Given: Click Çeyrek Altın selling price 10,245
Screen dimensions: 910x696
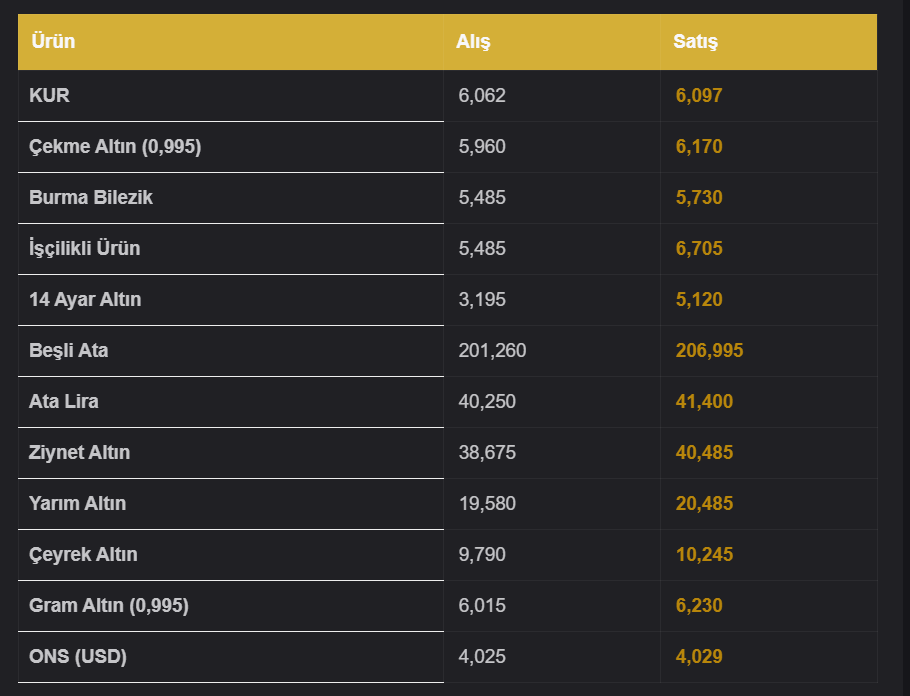Looking at the screenshot, I should (x=704, y=554).
